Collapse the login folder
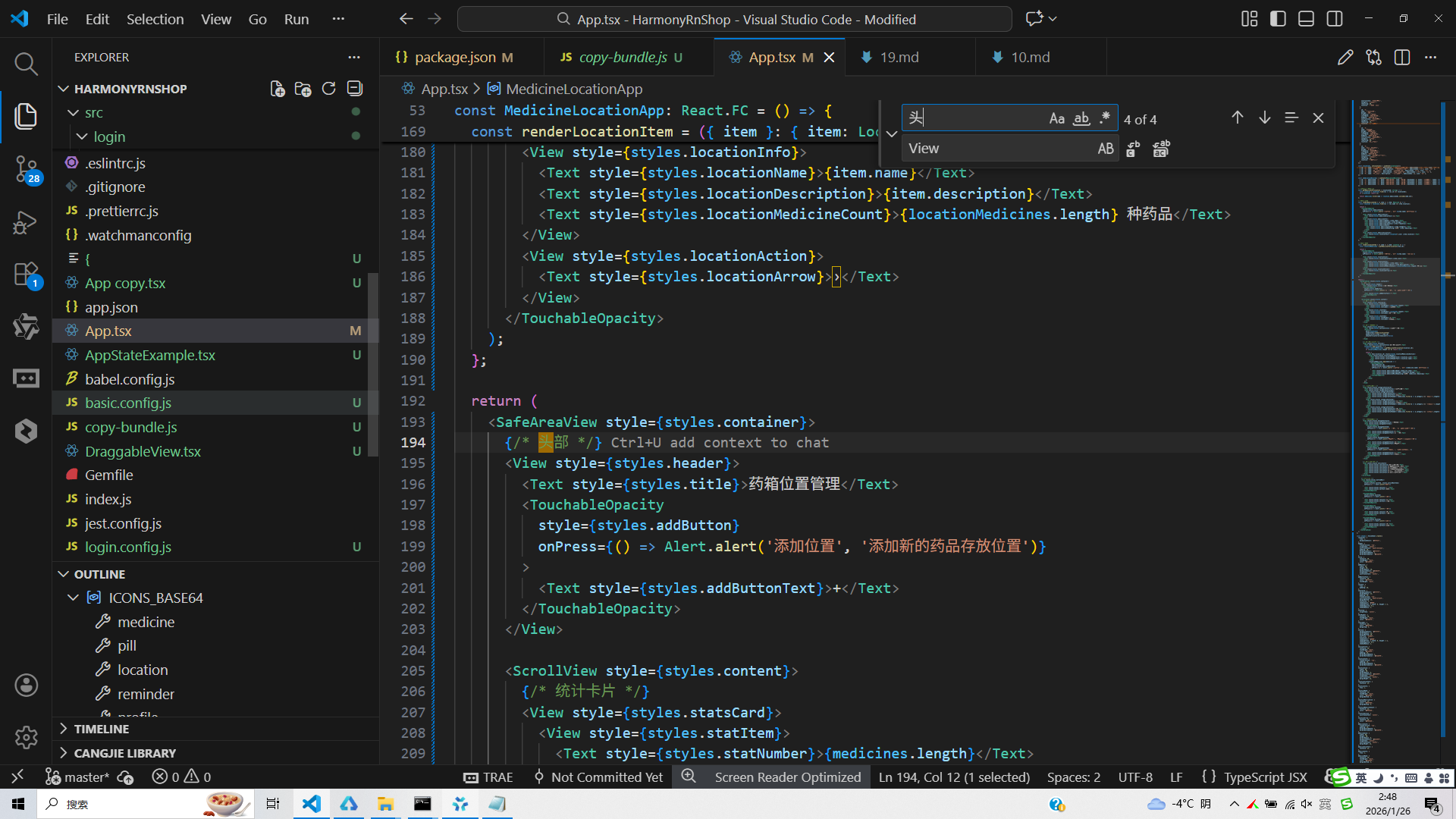 tap(82, 136)
